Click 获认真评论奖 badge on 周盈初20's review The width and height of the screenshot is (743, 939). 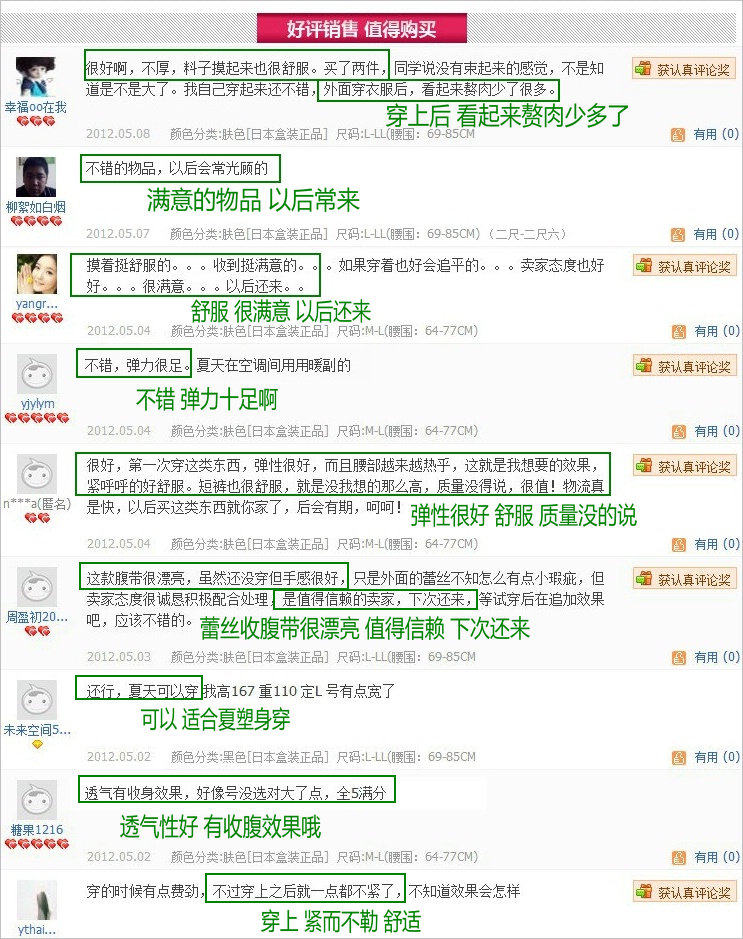(x=684, y=579)
